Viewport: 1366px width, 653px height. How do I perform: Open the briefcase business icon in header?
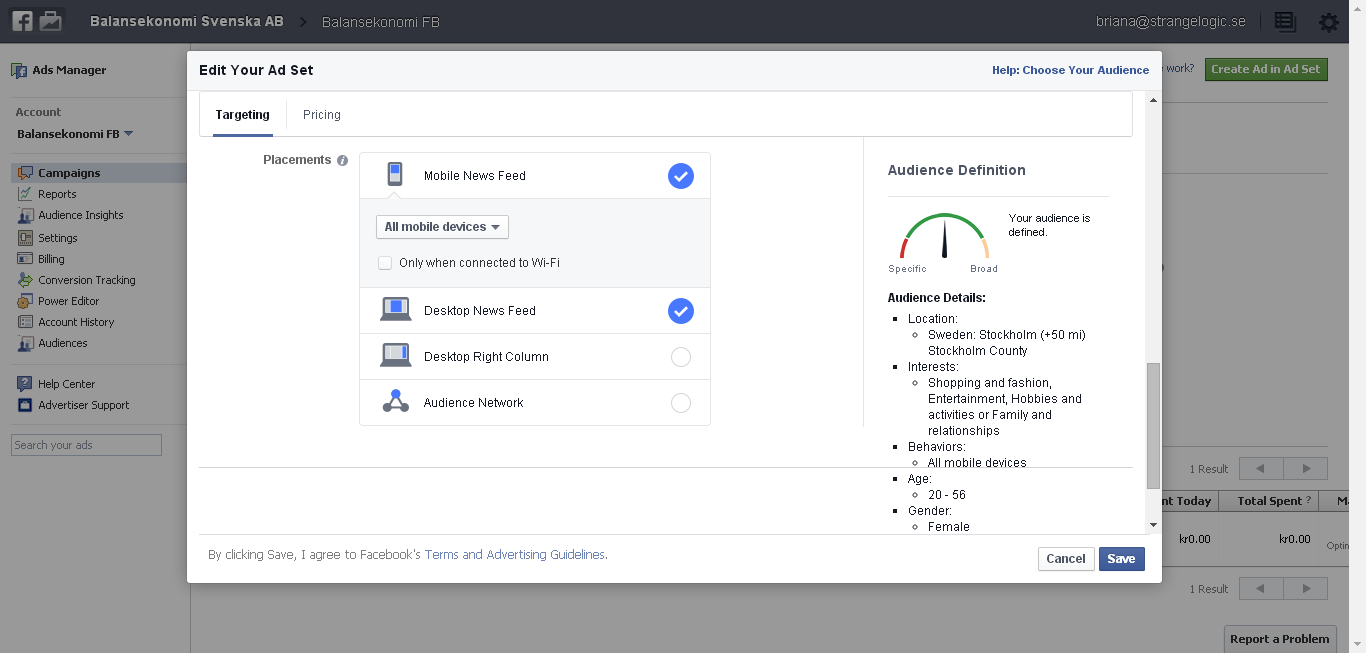click(50, 21)
